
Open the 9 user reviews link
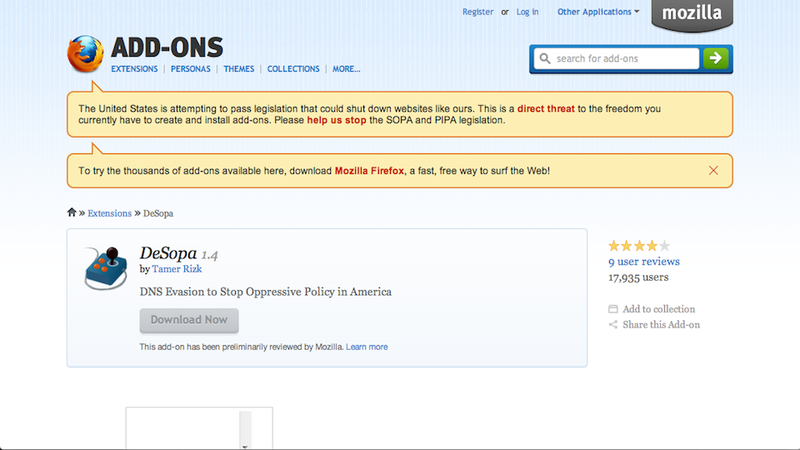tap(644, 262)
